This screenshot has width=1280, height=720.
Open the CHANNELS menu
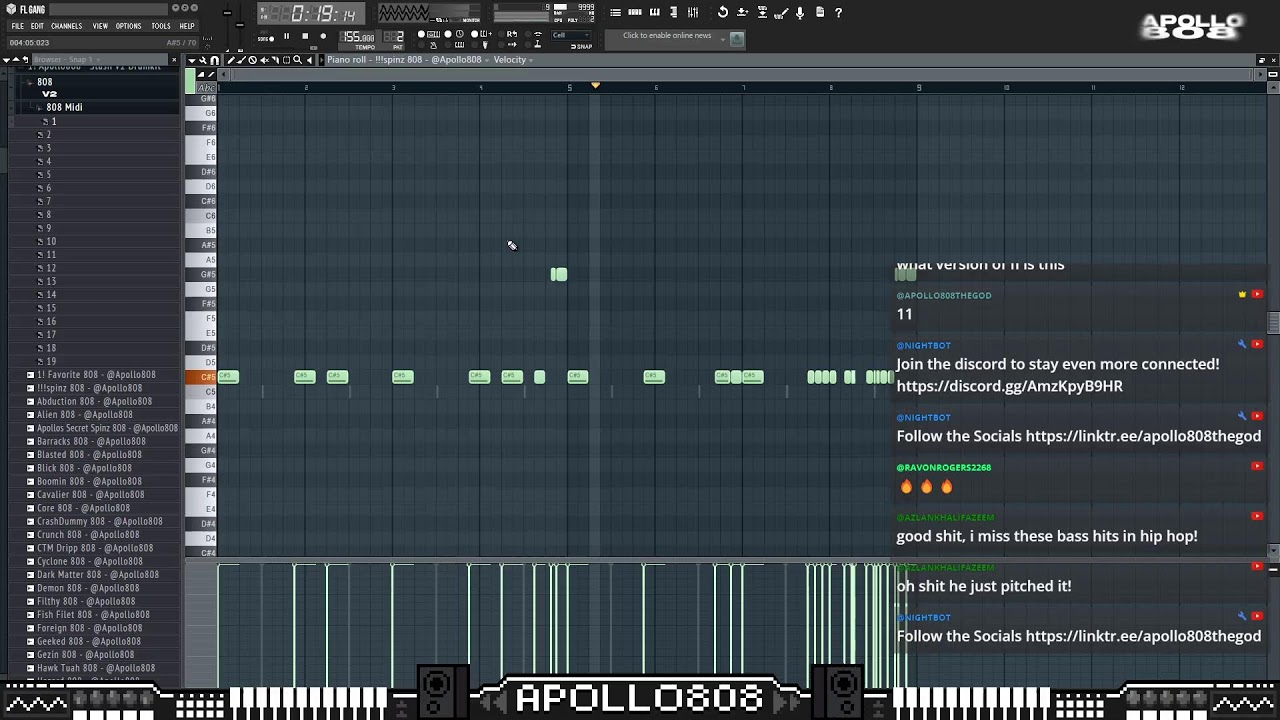pyautogui.click(x=66, y=26)
